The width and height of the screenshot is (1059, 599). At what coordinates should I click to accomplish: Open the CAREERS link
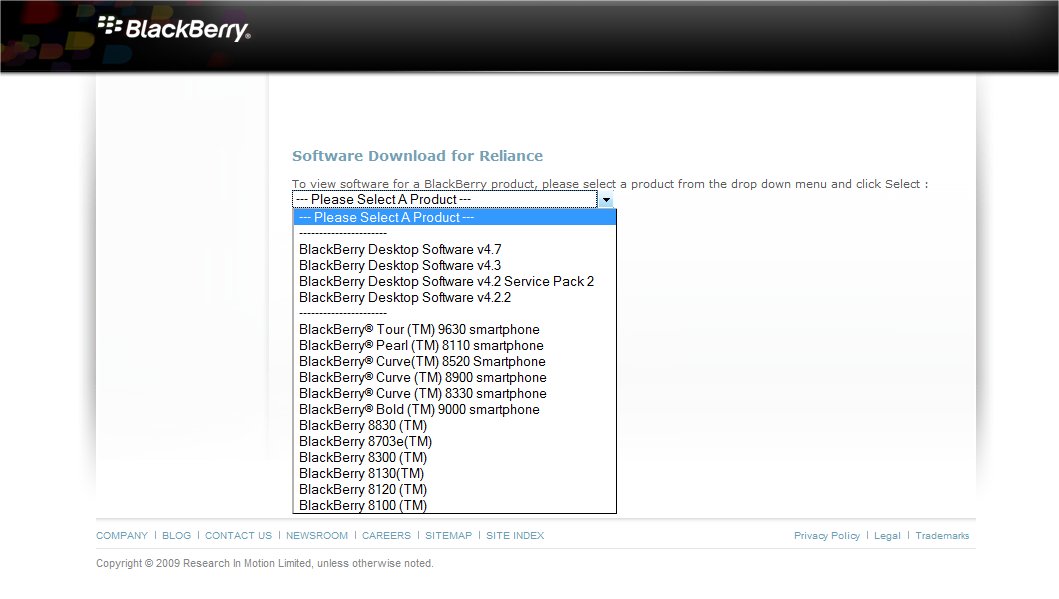[x=386, y=536]
